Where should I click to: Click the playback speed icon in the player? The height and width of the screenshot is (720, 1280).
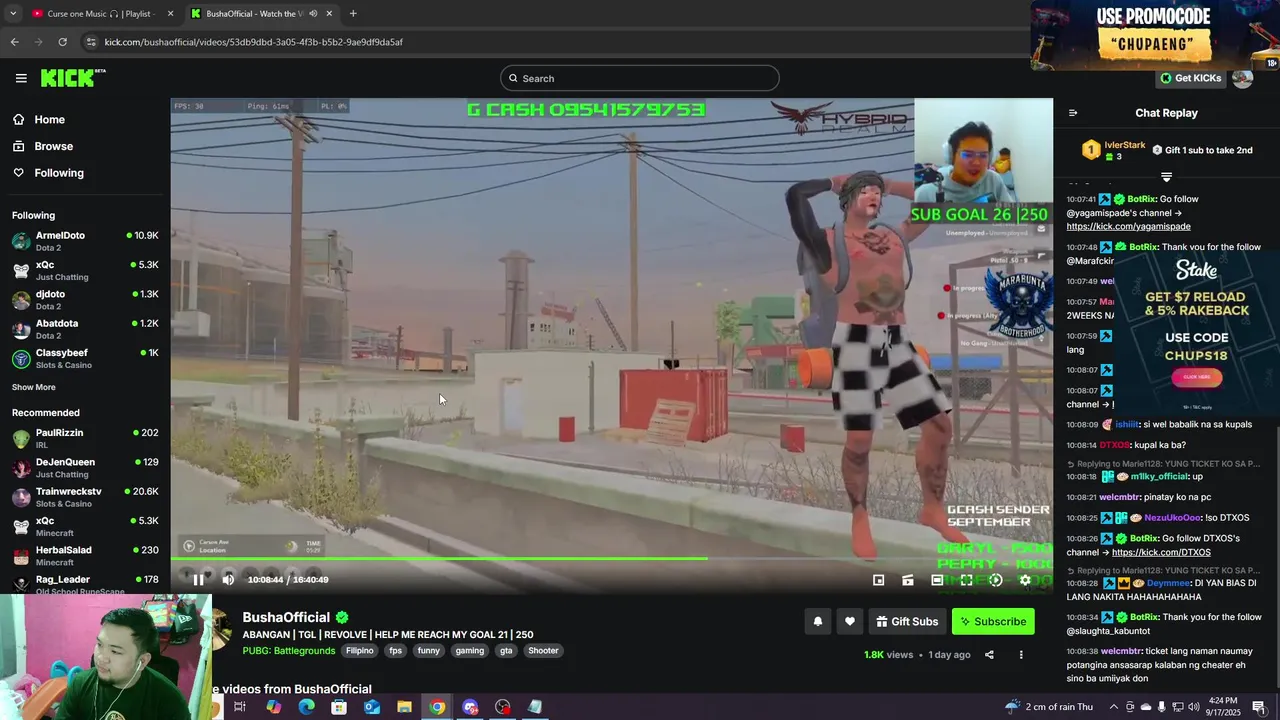pos(995,580)
